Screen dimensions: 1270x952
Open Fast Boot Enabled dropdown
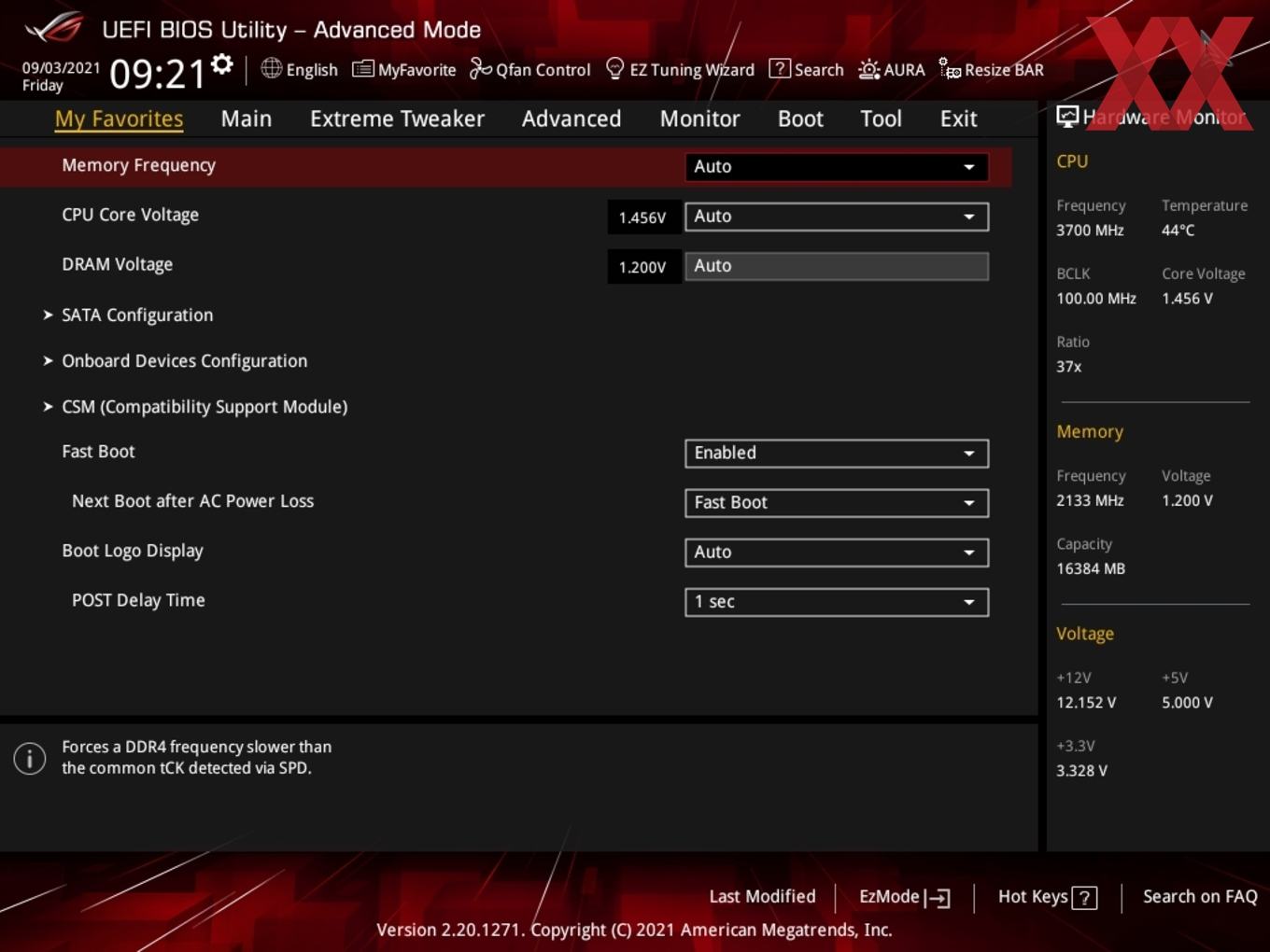coord(836,454)
